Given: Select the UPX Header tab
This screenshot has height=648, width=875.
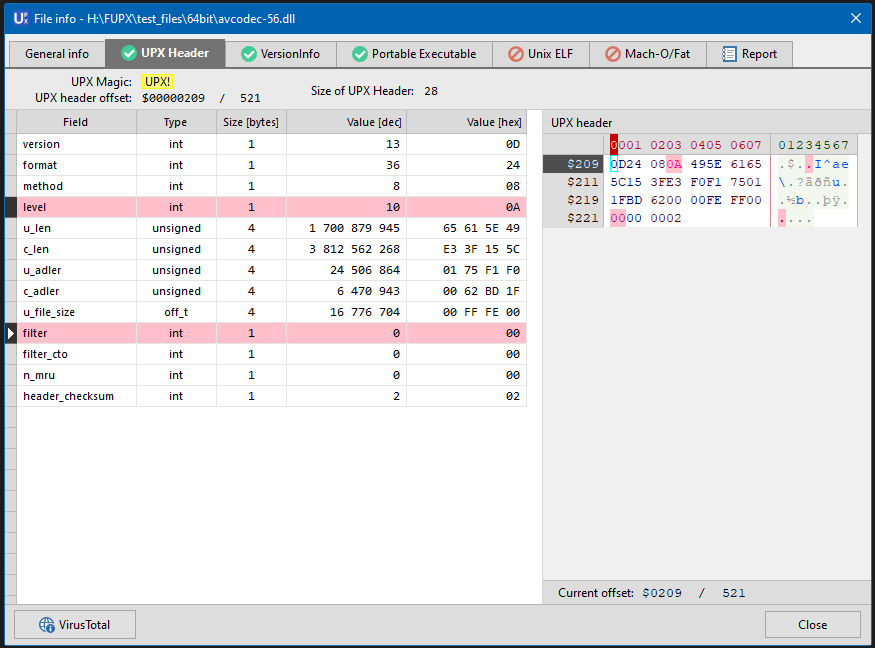Looking at the screenshot, I should point(165,53).
